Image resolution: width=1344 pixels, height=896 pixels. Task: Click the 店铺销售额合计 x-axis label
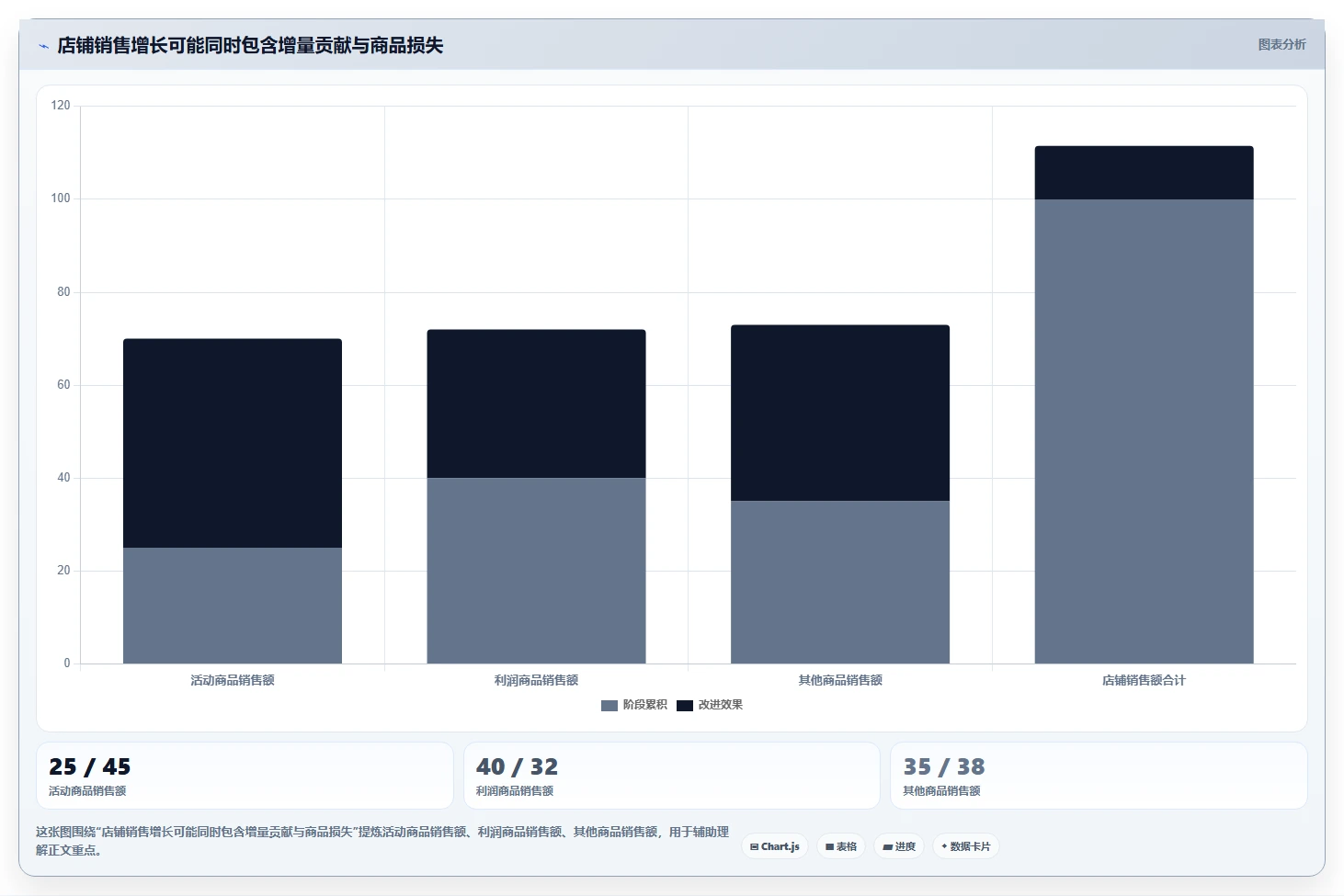pos(1144,680)
